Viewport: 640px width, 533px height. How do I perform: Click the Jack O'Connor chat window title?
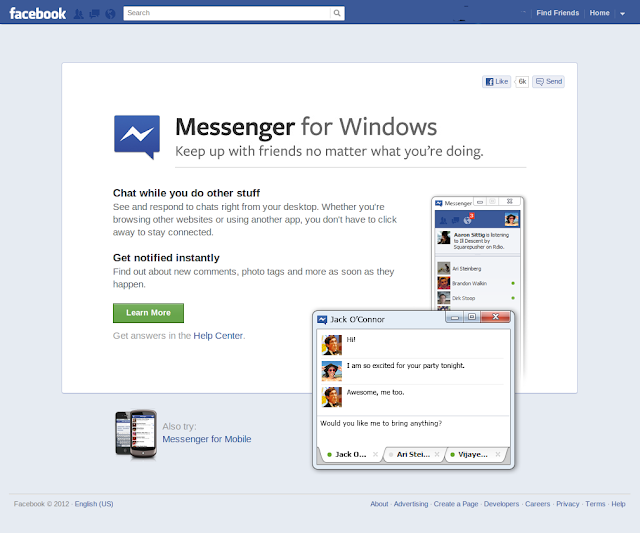[x=358, y=320]
